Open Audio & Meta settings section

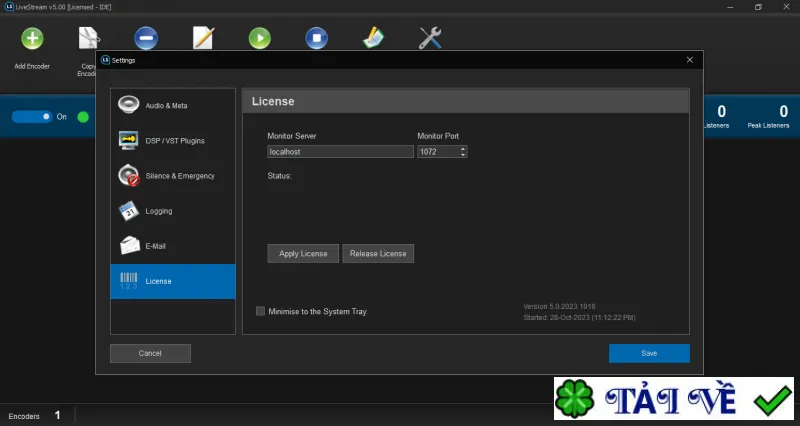(x=173, y=106)
